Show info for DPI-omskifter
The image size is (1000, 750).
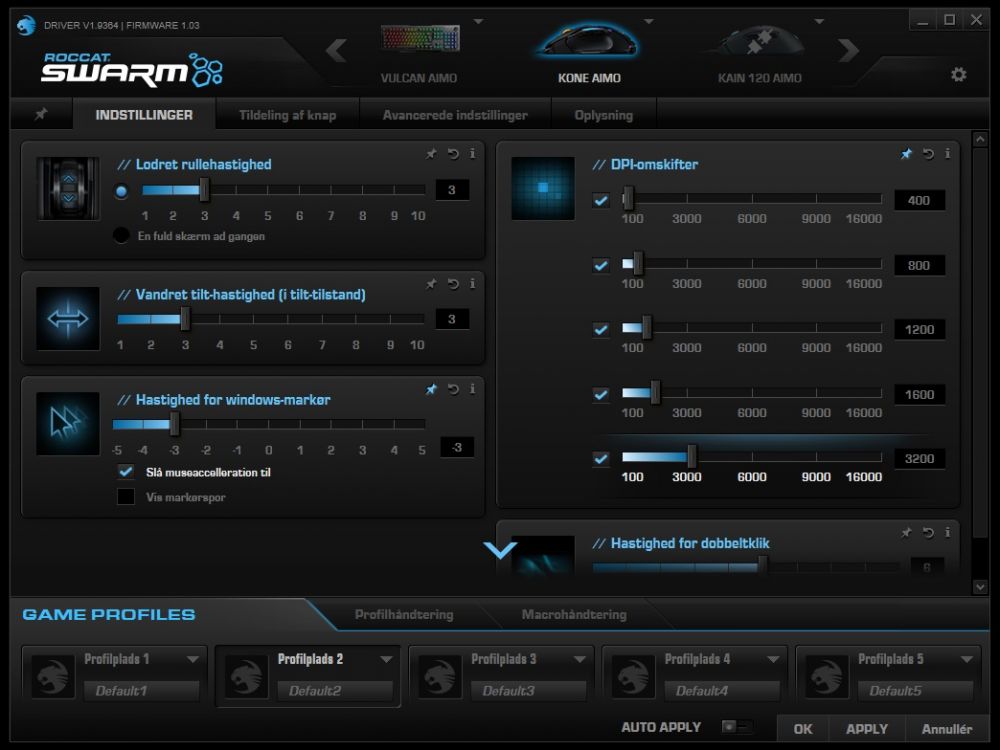948,154
